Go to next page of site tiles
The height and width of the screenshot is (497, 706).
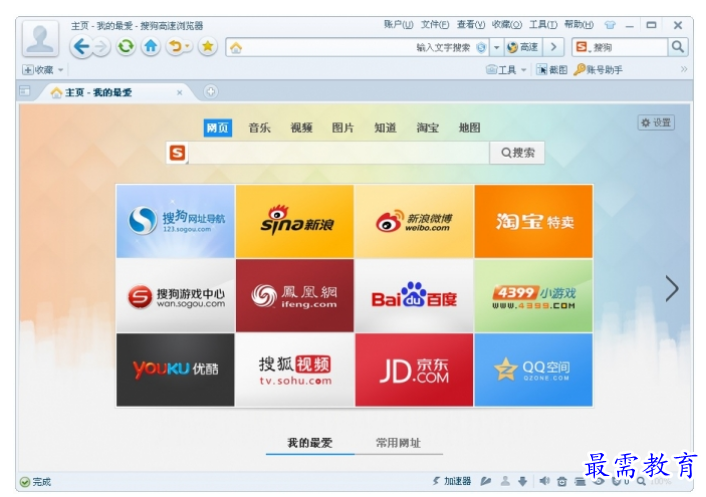pyautogui.click(x=672, y=289)
